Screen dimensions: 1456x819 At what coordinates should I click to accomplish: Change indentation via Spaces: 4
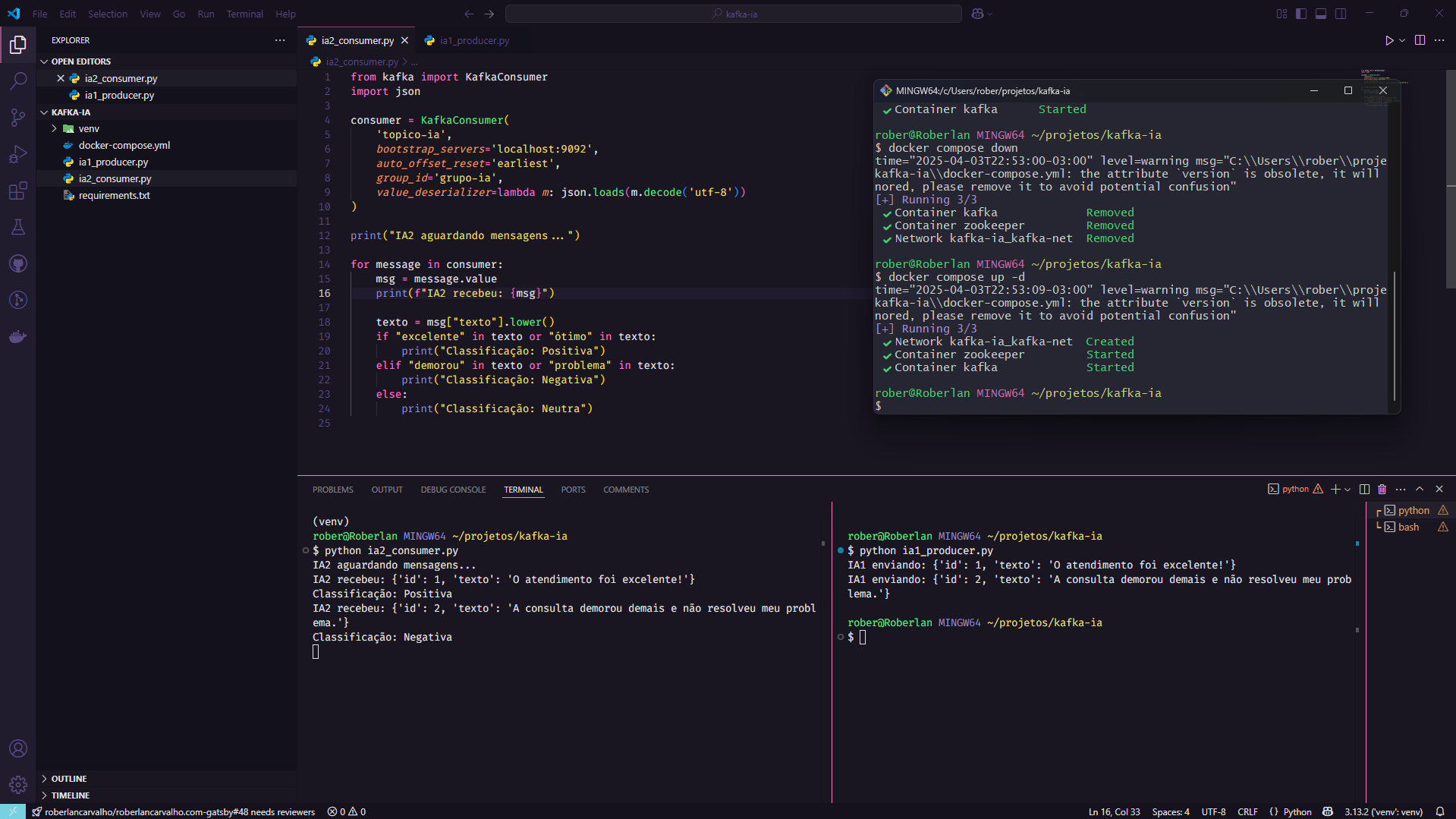(1170, 811)
